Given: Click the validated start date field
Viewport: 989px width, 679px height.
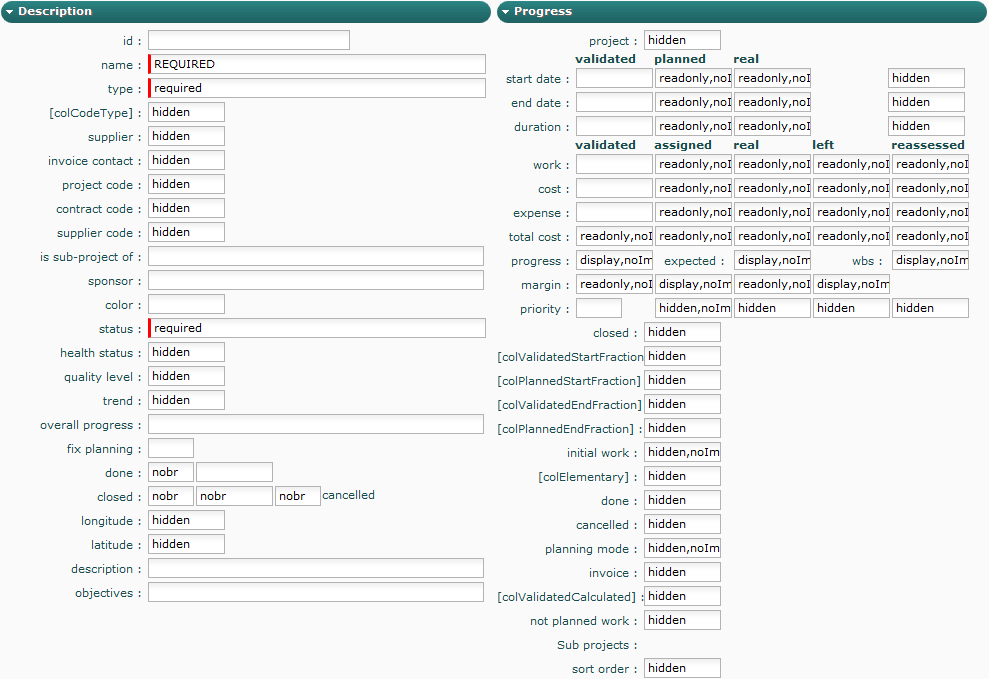Looking at the screenshot, I should 614,78.
